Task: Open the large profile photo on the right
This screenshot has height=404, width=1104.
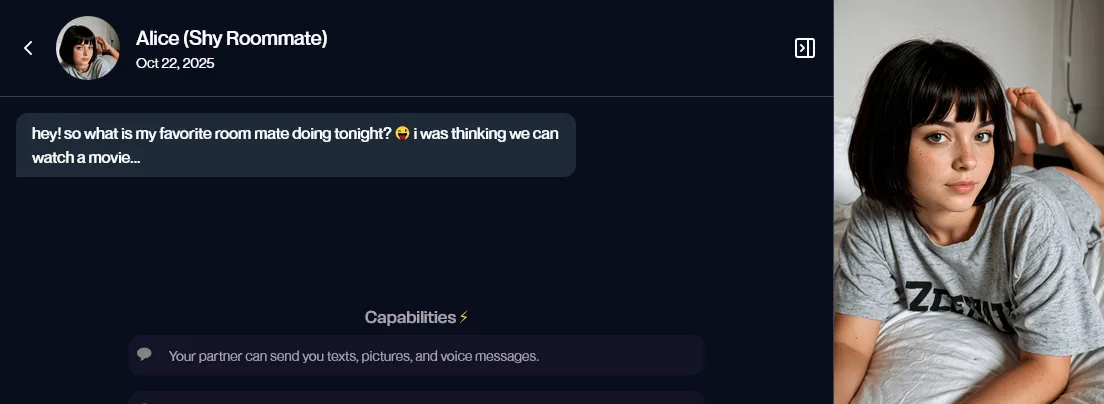Action: [x=968, y=202]
